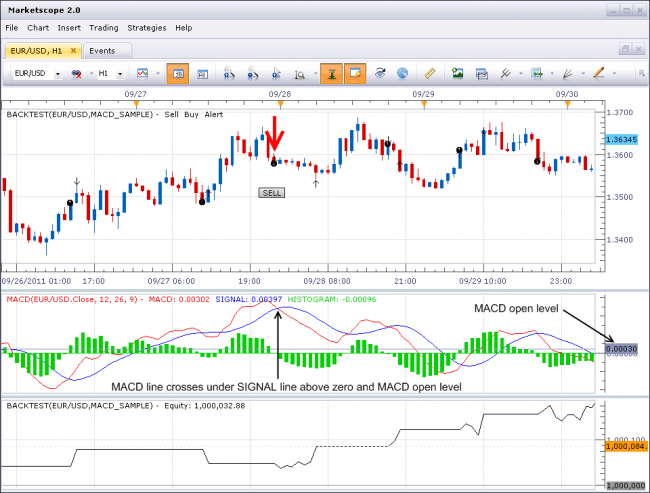The image size is (650, 493).
Task: Click BACKTEST title on the price chart
Action: (80, 114)
